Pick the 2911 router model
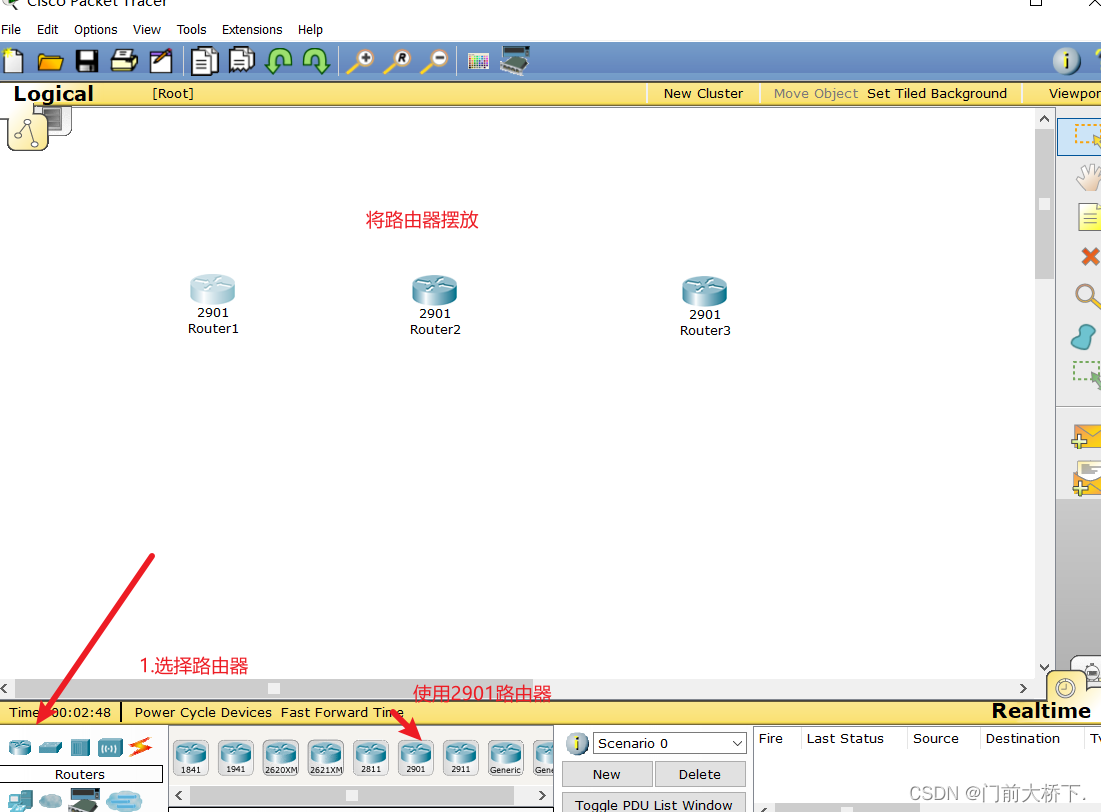This screenshot has width=1101, height=812. [x=461, y=757]
